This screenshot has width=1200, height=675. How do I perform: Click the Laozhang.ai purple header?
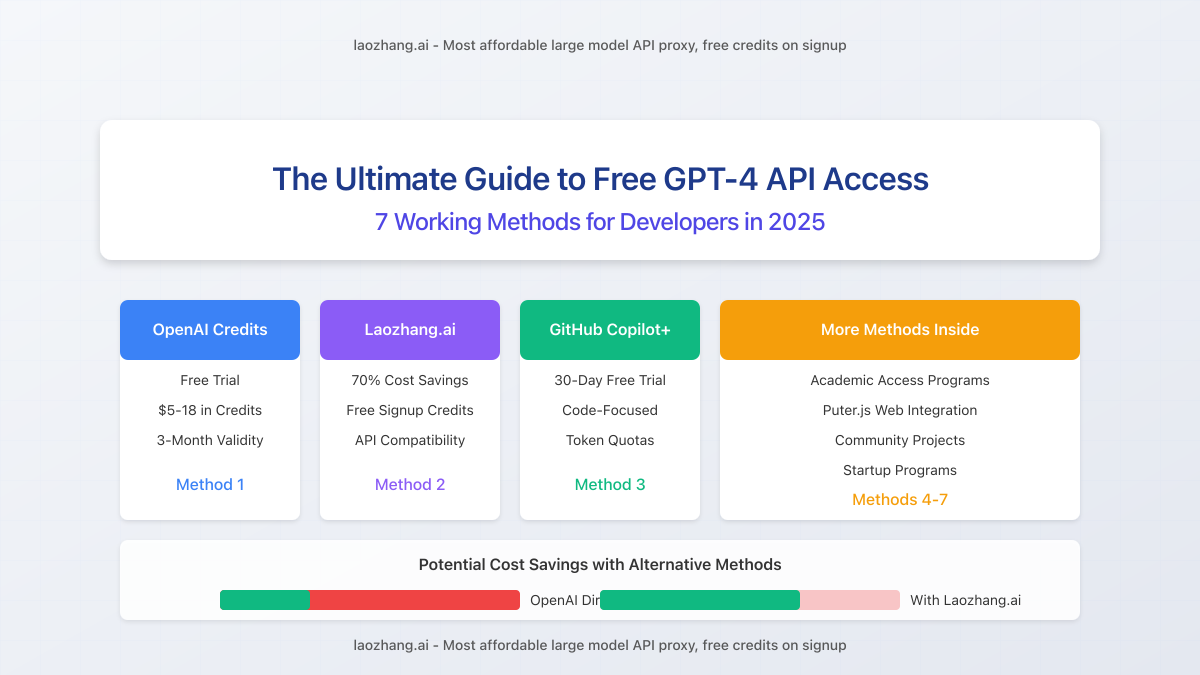pos(410,330)
